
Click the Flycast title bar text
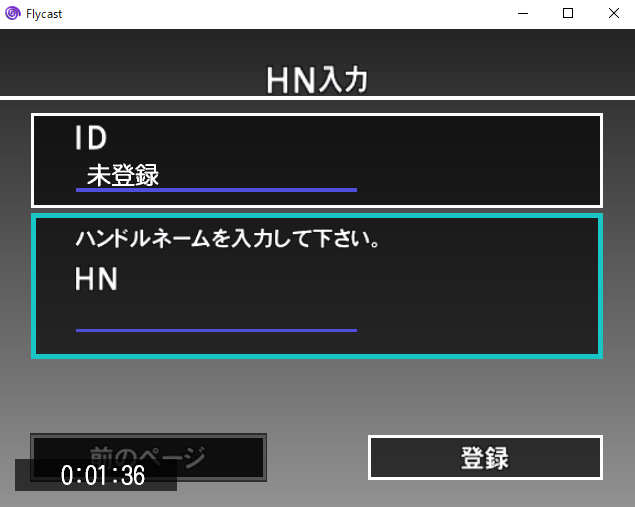coord(44,14)
